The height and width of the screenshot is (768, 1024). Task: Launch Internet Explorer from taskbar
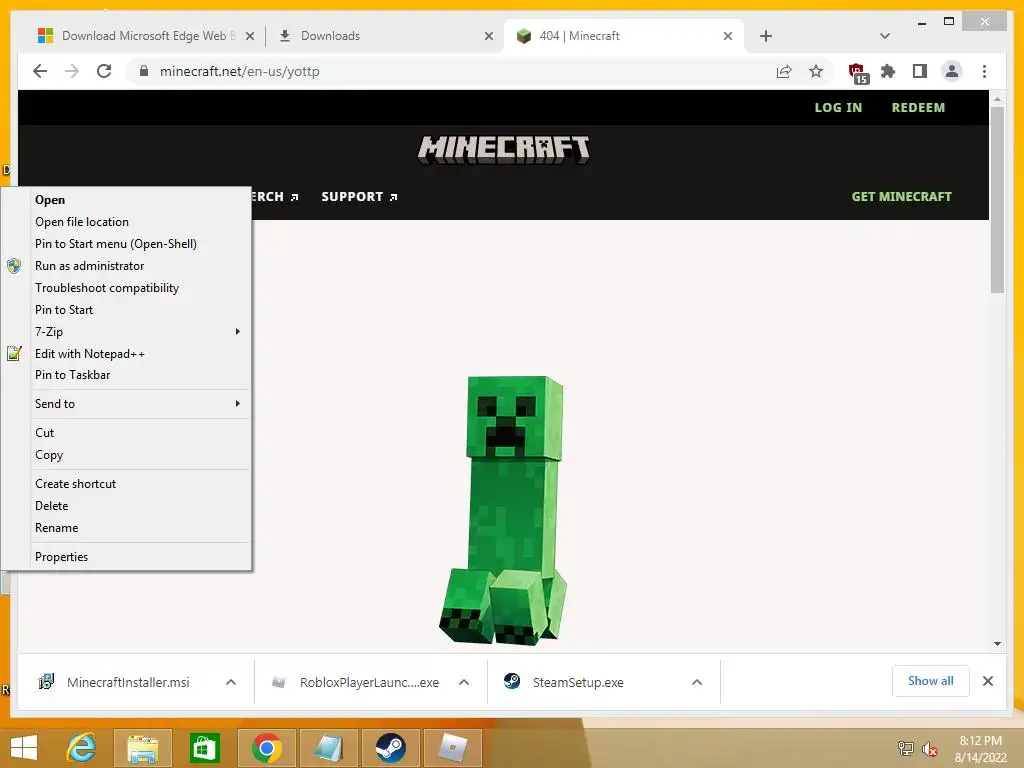click(82, 748)
